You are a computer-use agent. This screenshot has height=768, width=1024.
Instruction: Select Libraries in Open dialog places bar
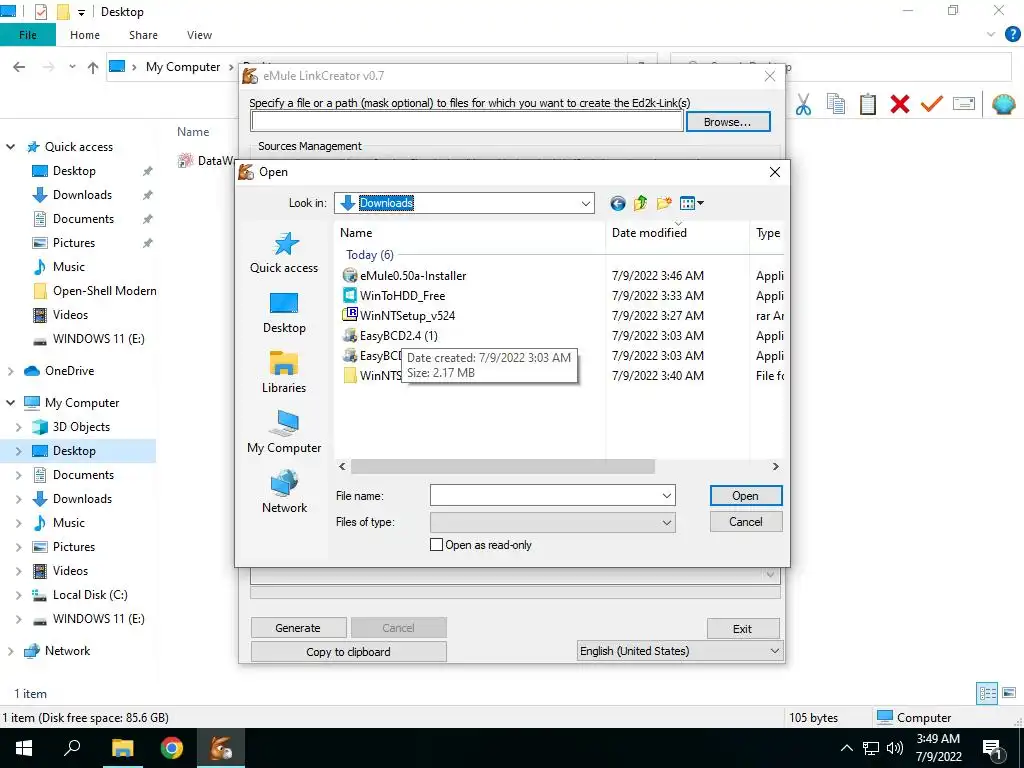[x=284, y=372]
